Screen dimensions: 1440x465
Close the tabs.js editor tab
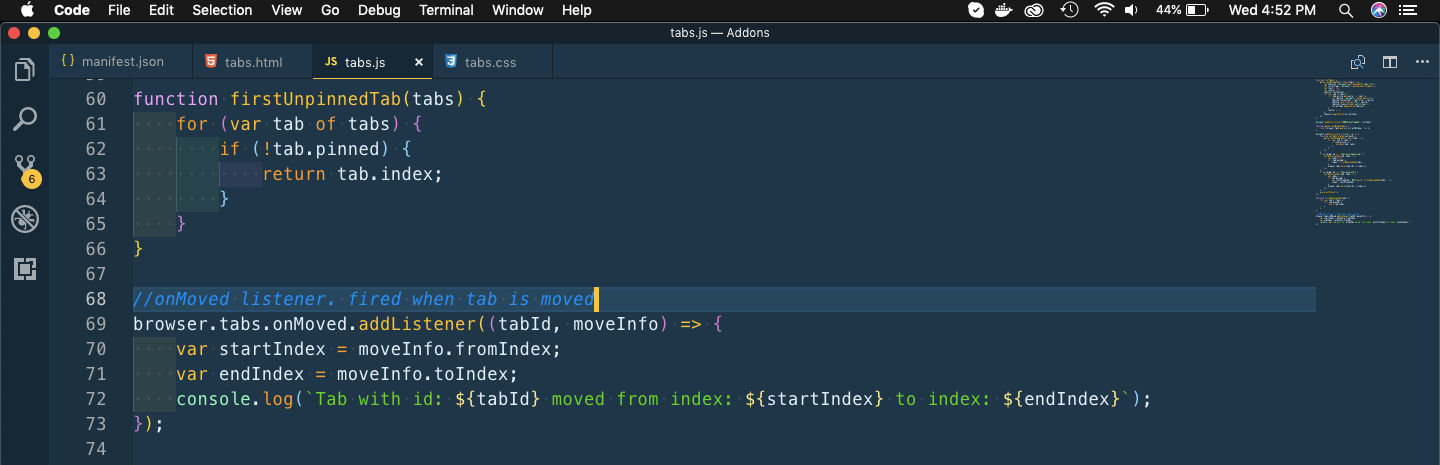point(419,62)
